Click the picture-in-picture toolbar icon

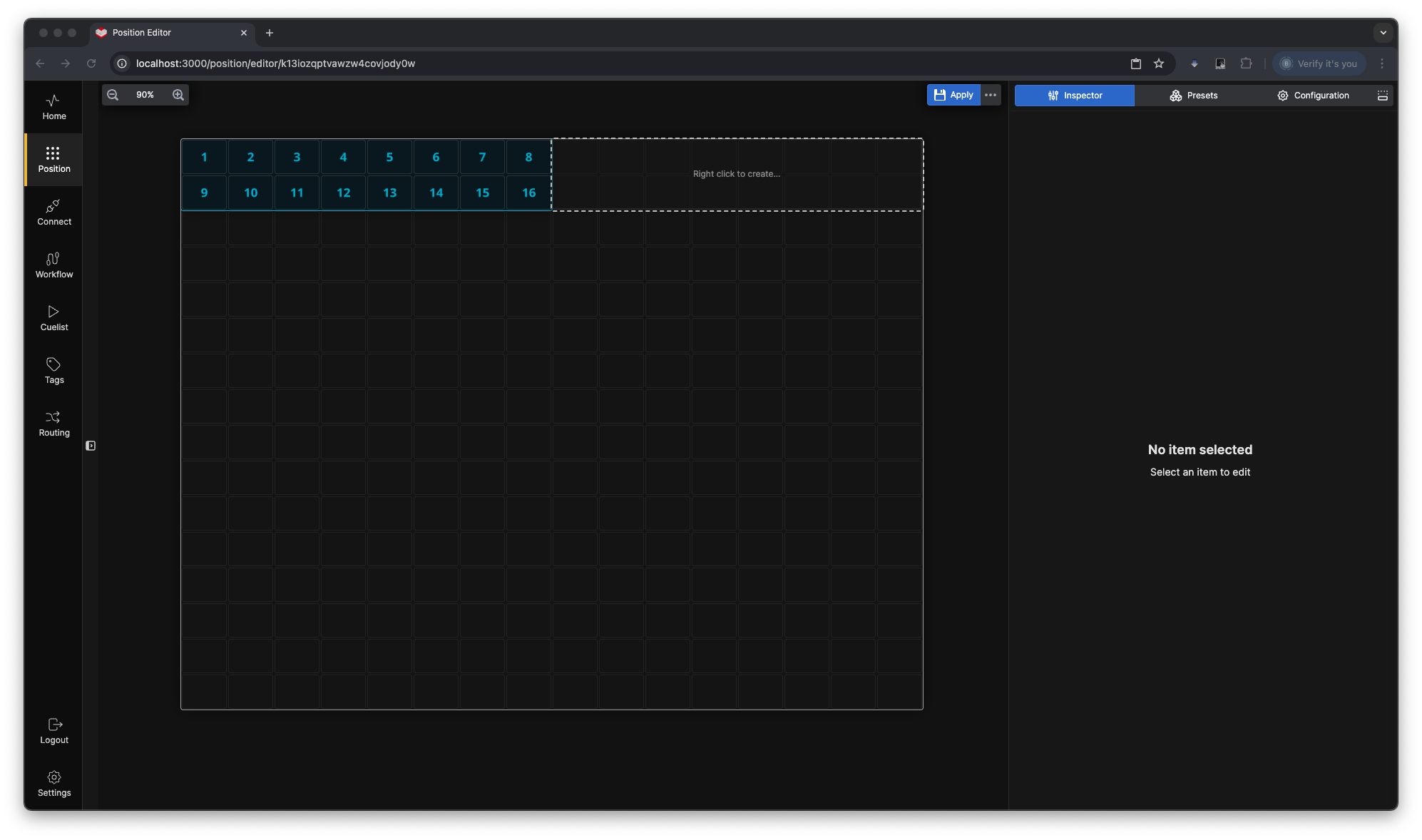[1220, 63]
